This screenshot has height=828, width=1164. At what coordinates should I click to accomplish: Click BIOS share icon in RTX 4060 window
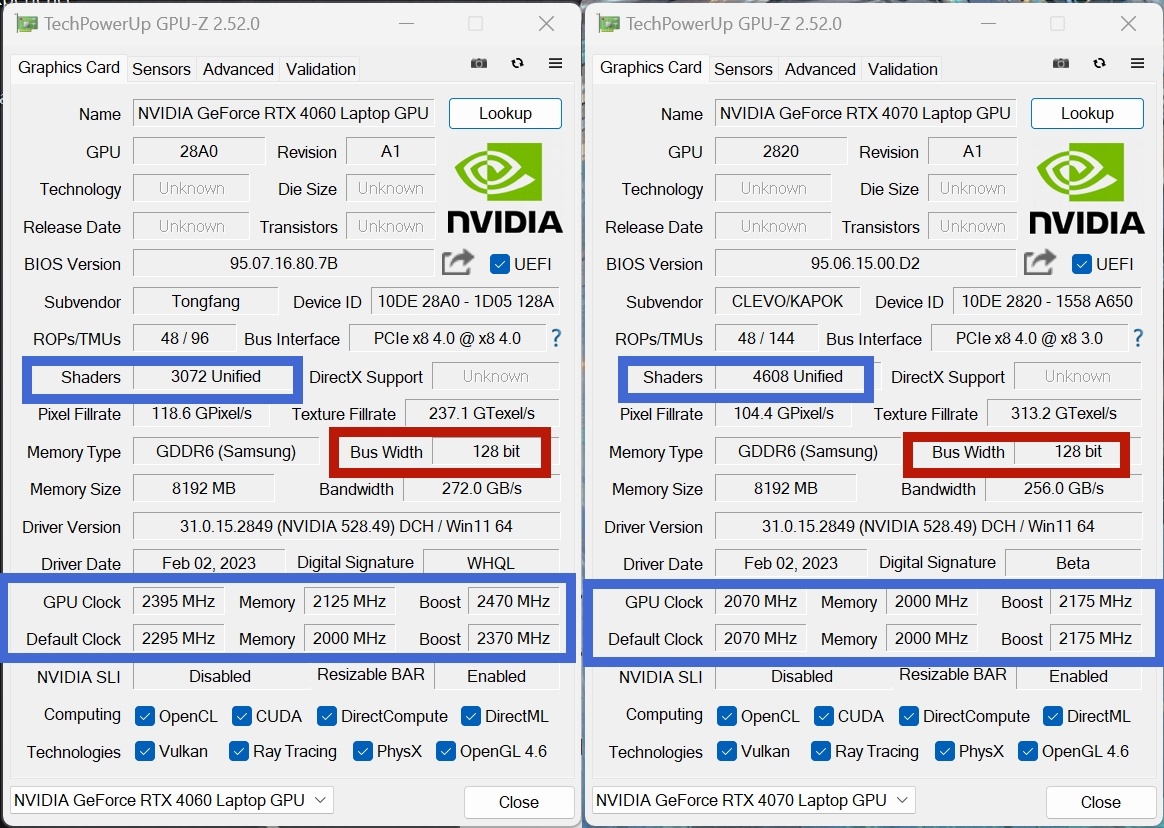458,263
